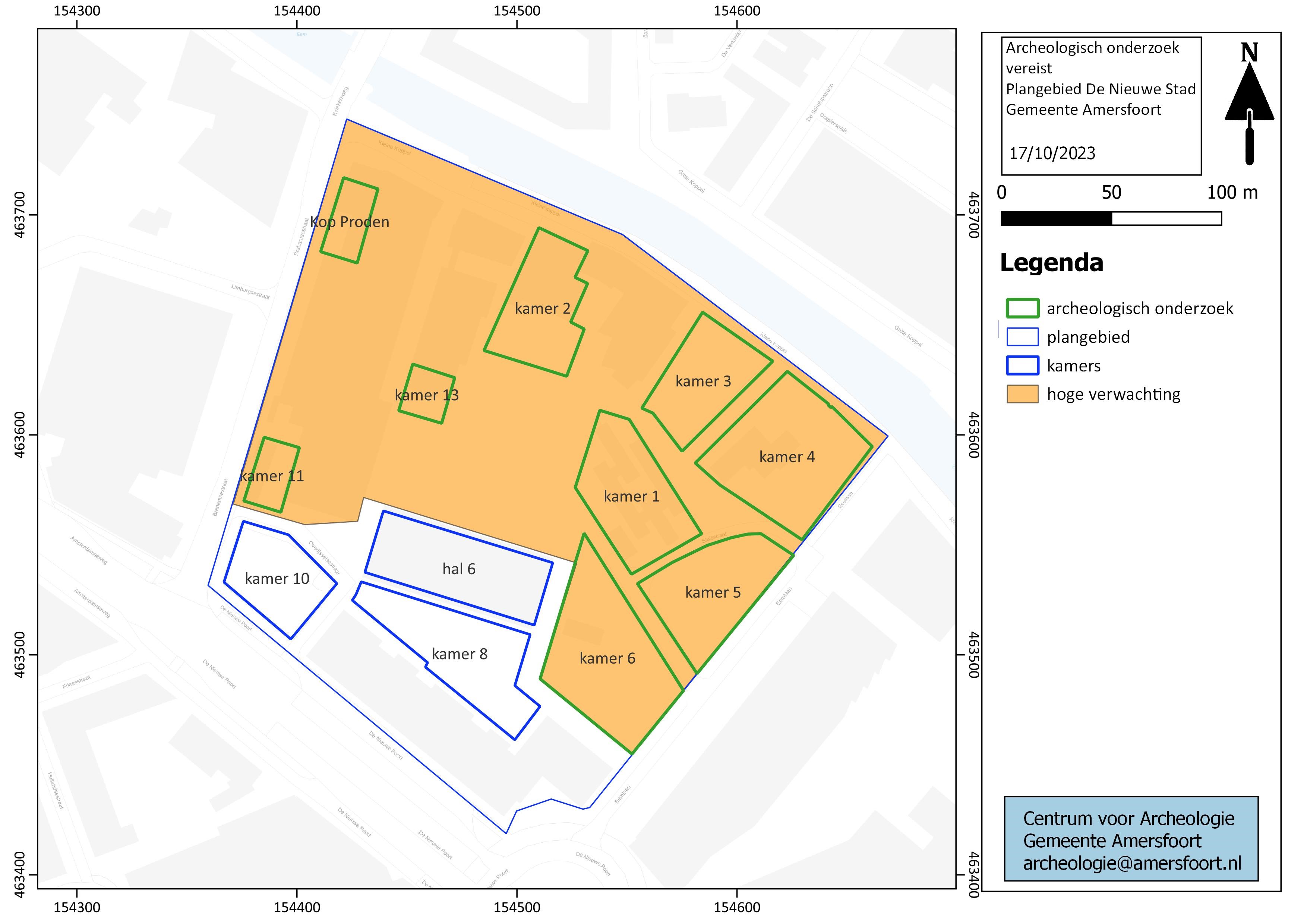The image size is (1307, 924).
Task: Click the kamer 2 map label
Action: [x=543, y=309]
